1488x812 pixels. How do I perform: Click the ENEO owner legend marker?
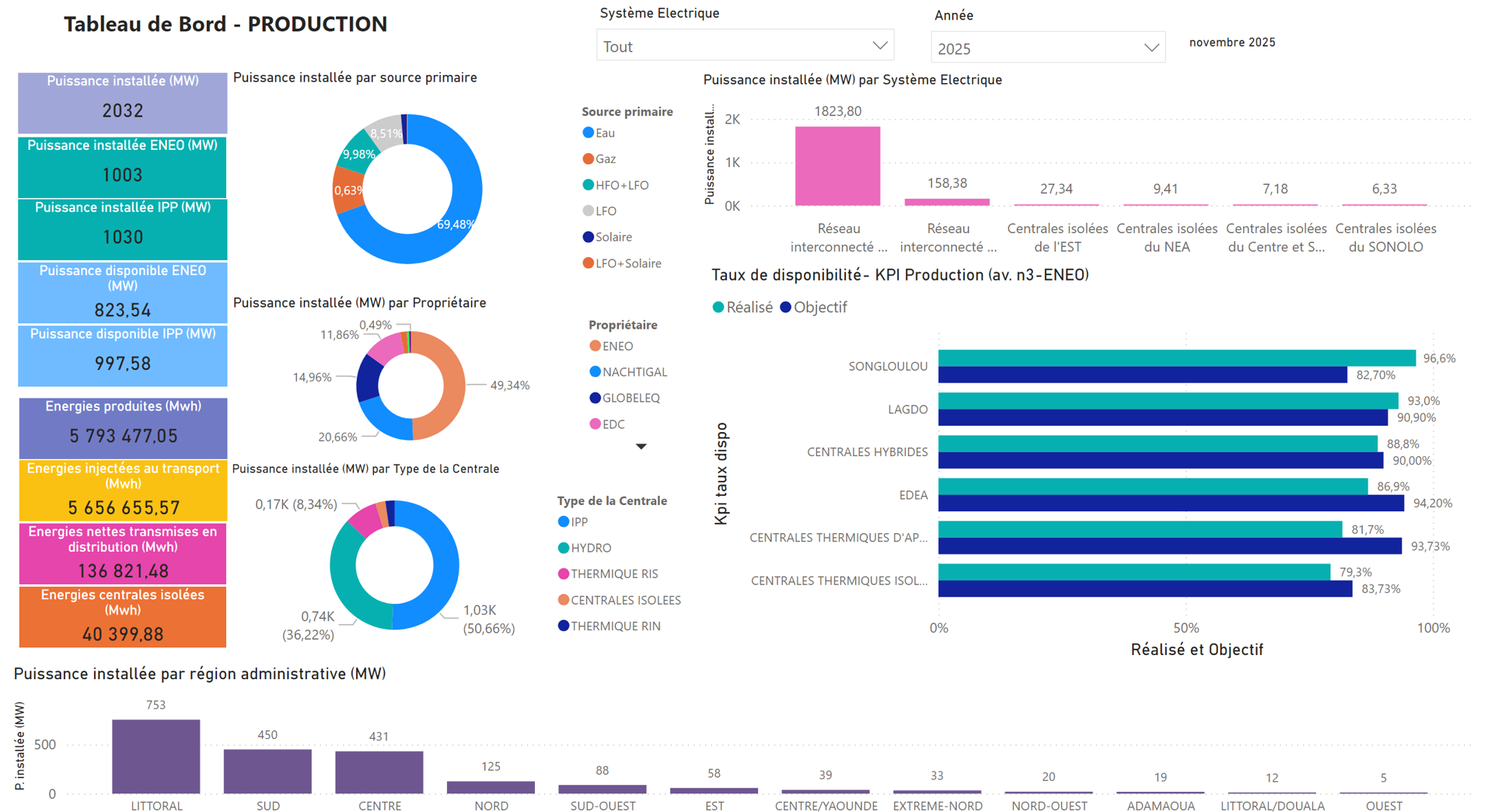pos(595,346)
